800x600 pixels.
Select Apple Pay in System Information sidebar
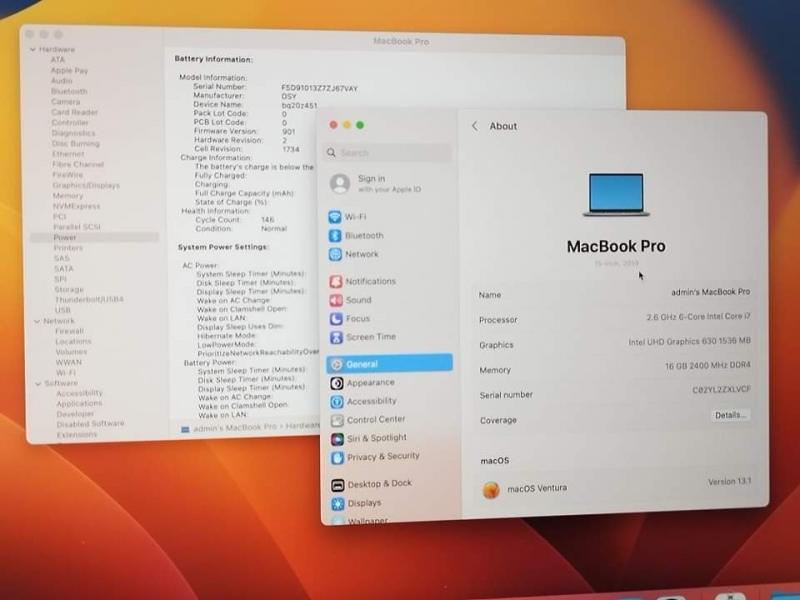click(x=69, y=70)
